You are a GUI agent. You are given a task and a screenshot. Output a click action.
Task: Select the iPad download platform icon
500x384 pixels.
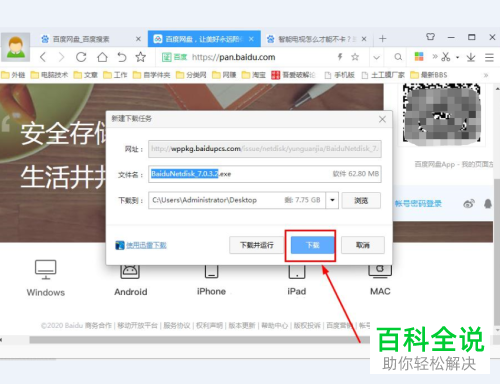click(x=297, y=272)
